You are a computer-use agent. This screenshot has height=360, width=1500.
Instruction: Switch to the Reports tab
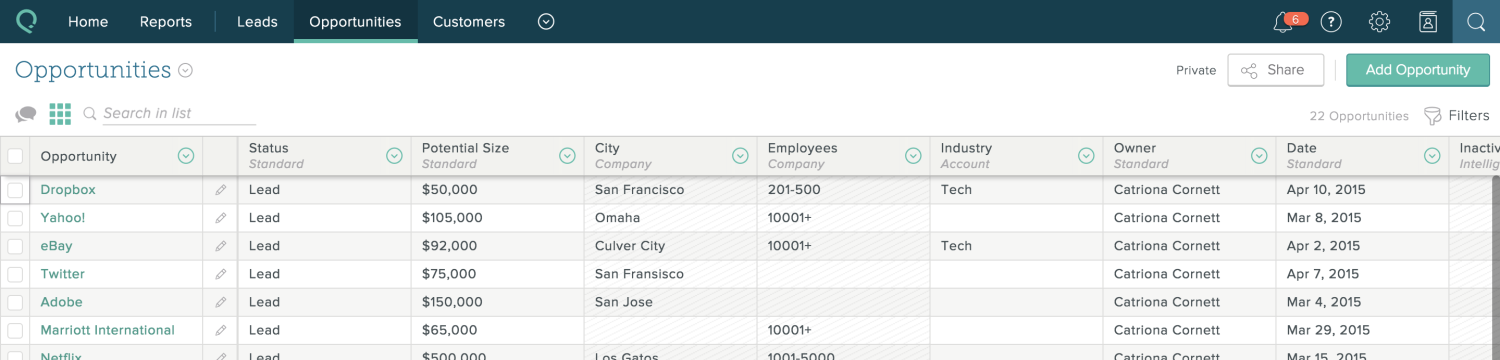(166, 22)
